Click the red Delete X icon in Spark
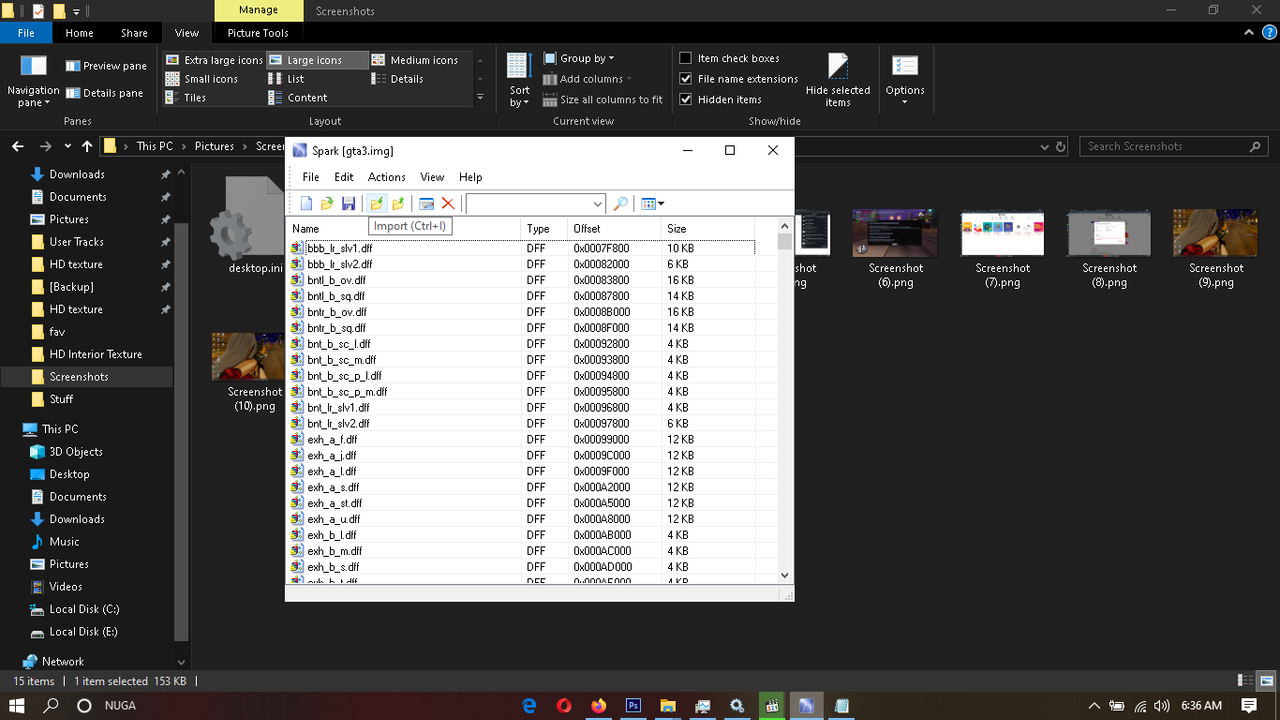The width and height of the screenshot is (1280, 720). pos(448,204)
